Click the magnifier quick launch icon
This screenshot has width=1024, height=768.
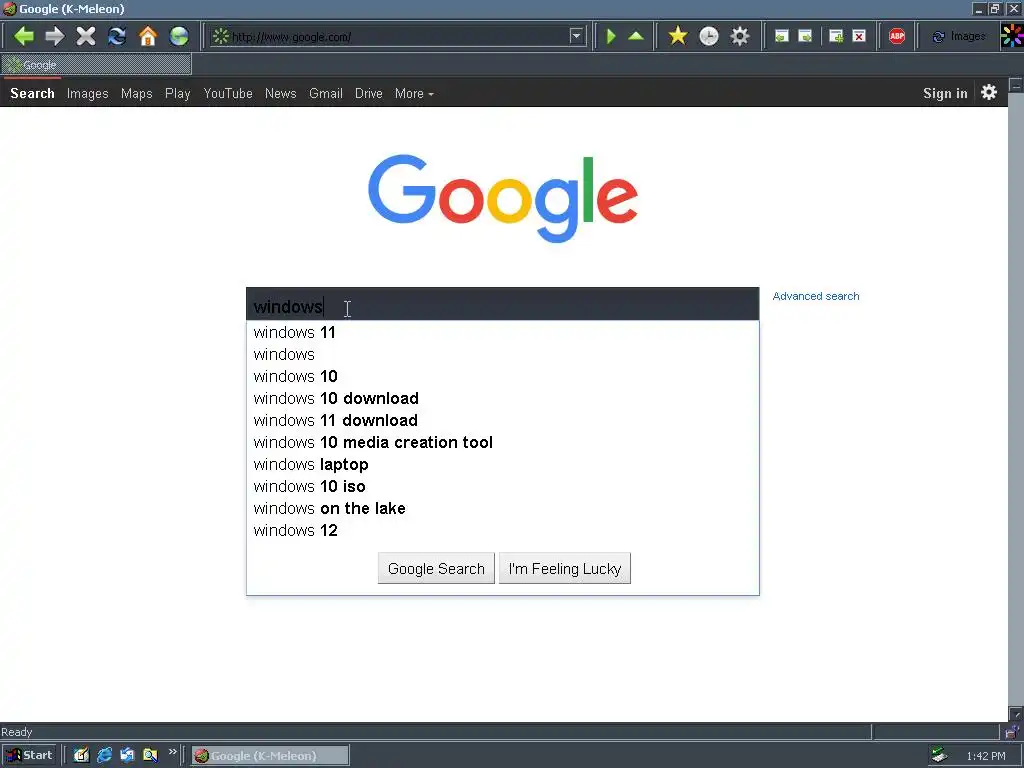click(150, 756)
